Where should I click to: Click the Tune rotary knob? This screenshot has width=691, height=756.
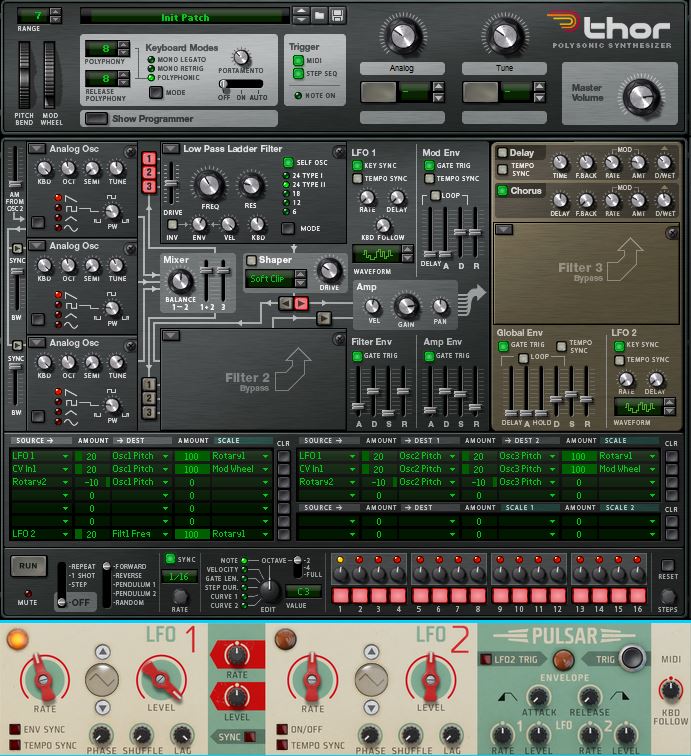[504, 35]
